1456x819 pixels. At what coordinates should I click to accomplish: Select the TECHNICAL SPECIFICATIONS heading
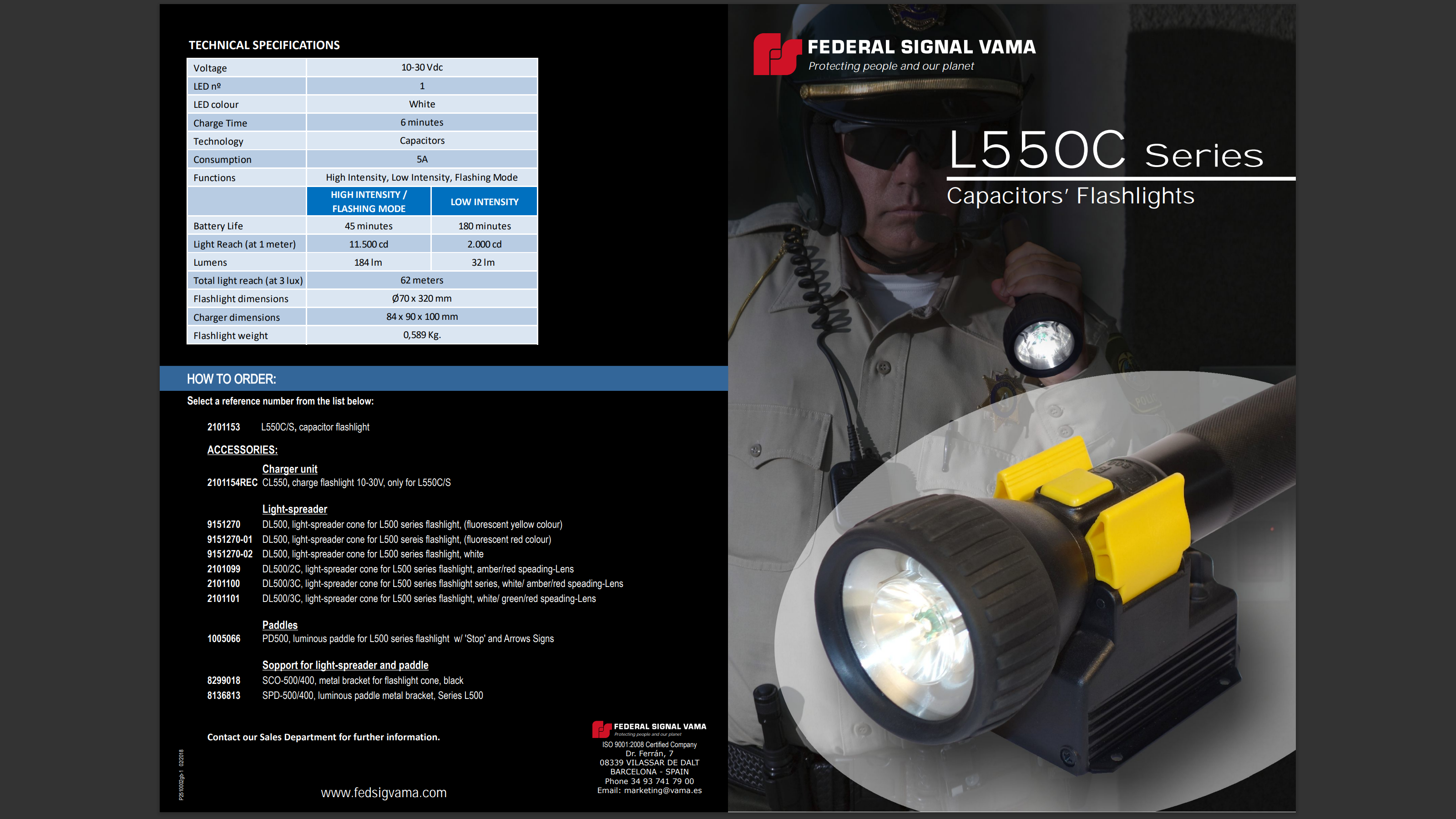[264, 45]
